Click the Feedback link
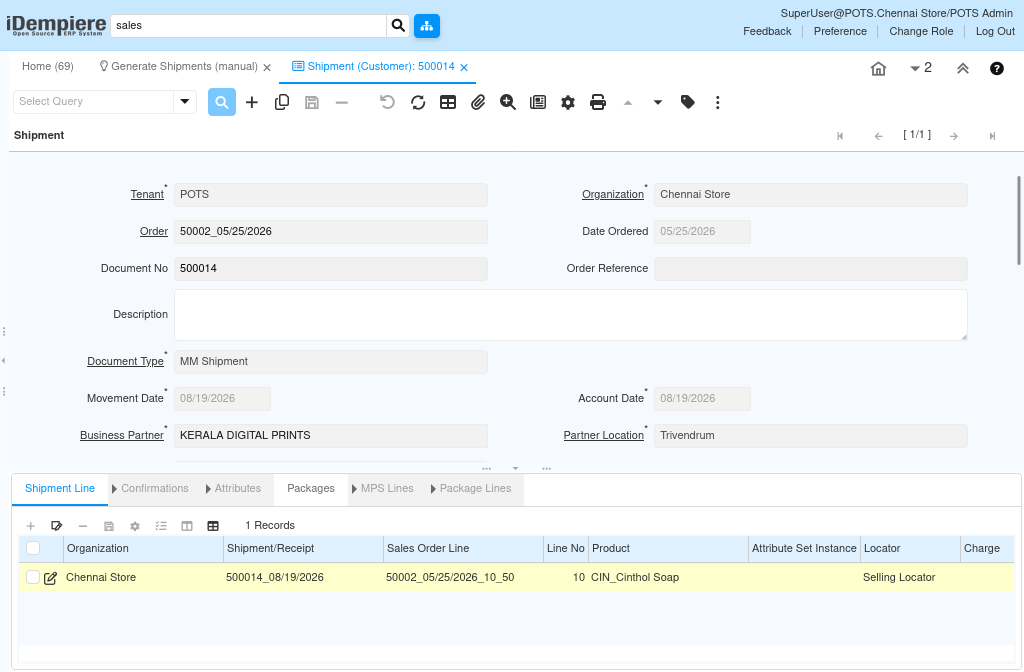1024x672 pixels. [767, 31]
